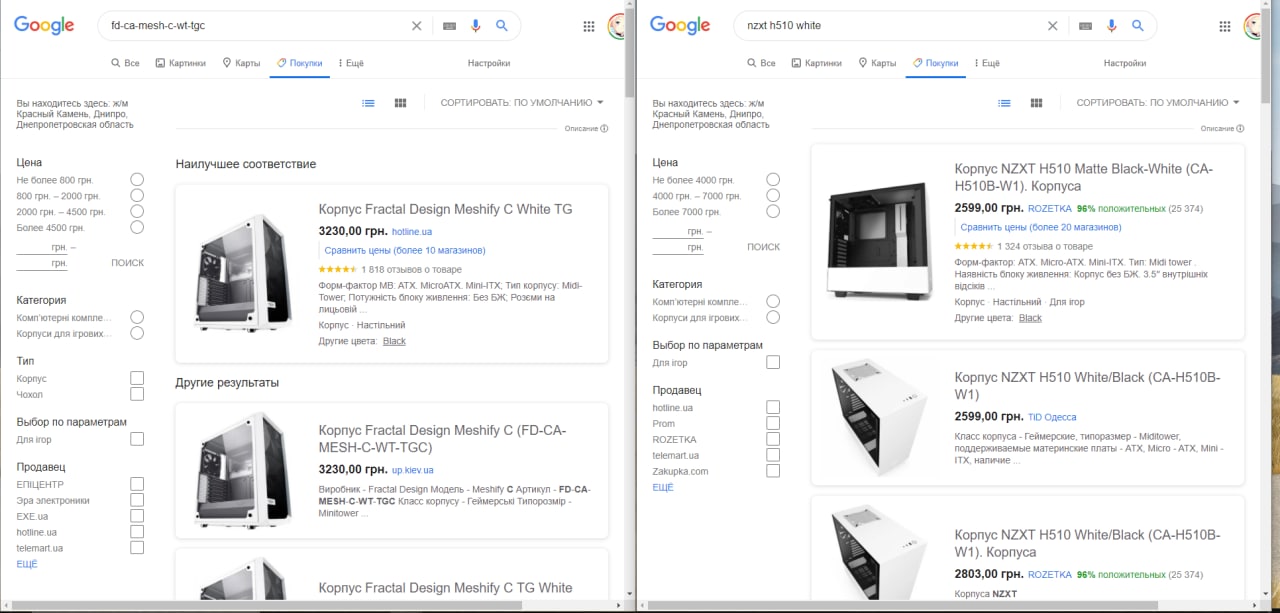Click 'Black' color link under NZXT H510

[1030, 318]
